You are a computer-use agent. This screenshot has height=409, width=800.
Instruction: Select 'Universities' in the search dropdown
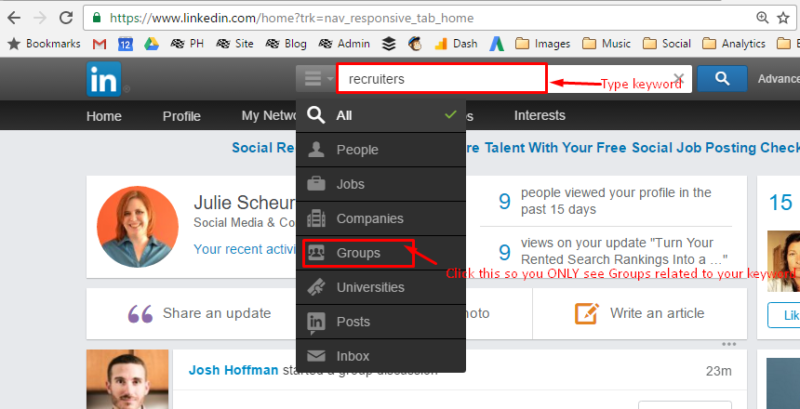pyautogui.click(x=381, y=288)
